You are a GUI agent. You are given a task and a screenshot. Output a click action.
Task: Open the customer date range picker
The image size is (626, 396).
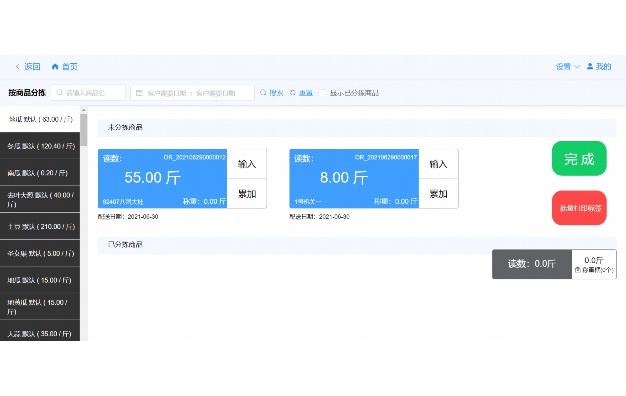(192, 93)
